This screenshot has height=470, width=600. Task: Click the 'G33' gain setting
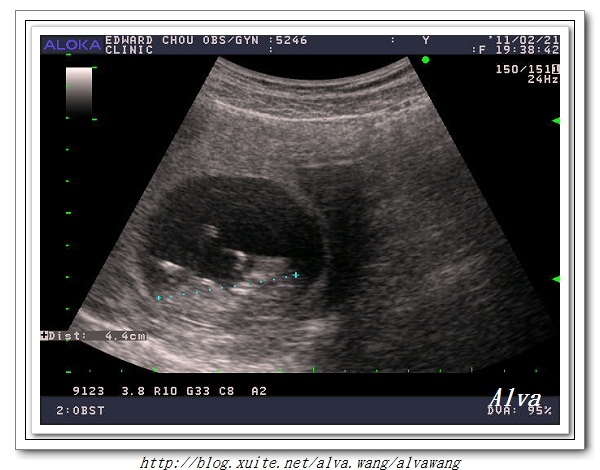(x=198, y=391)
